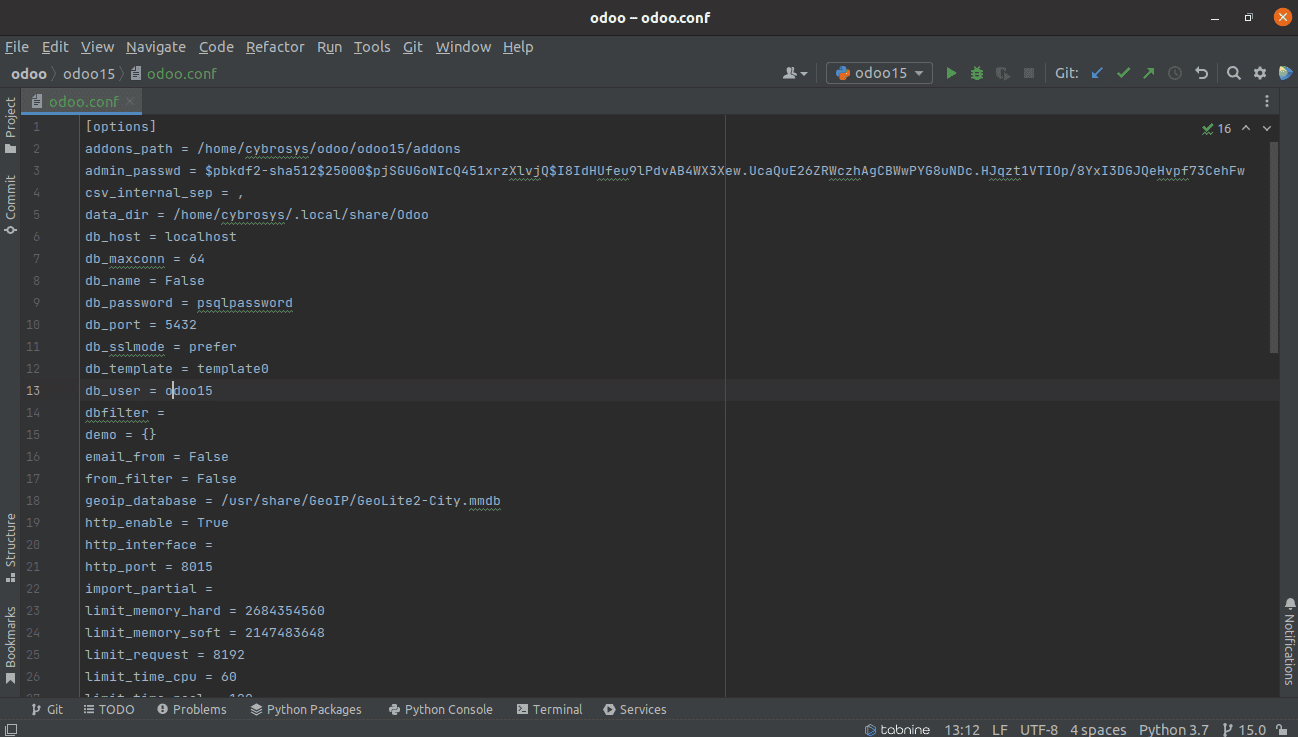Place cursor on limit_memory_hard = 2684354560 line
1298x737 pixels.
click(205, 611)
